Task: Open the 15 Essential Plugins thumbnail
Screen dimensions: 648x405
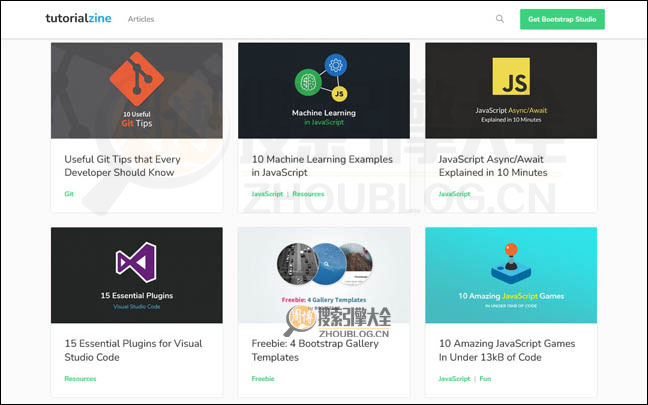Action: [x=136, y=275]
